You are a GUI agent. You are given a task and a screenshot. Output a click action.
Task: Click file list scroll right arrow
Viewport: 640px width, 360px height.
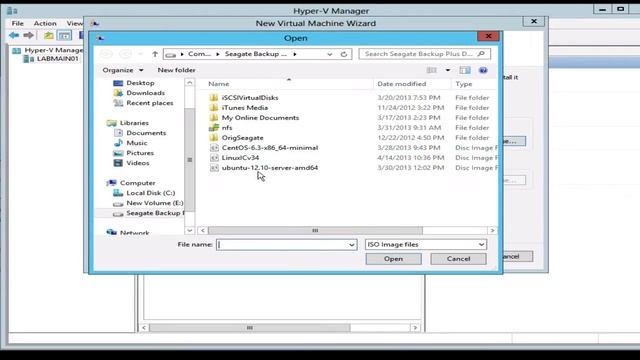pyautogui.click(x=492, y=231)
